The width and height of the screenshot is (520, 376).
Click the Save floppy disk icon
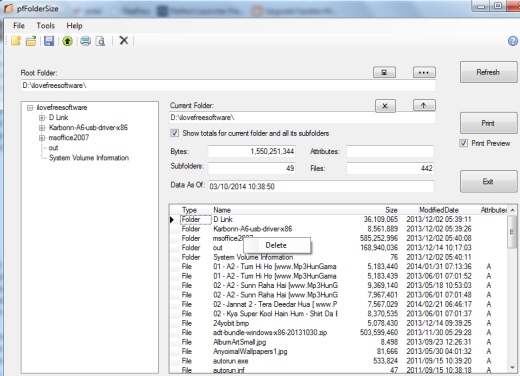pos(49,41)
